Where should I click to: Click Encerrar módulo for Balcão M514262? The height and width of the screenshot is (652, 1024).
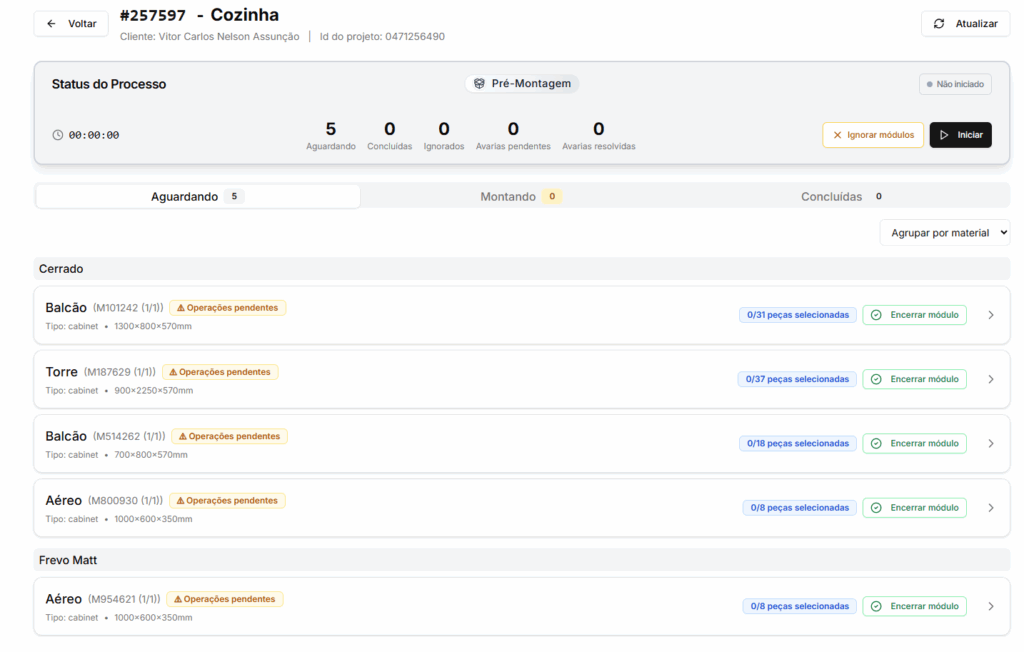click(x=914, y=444)
